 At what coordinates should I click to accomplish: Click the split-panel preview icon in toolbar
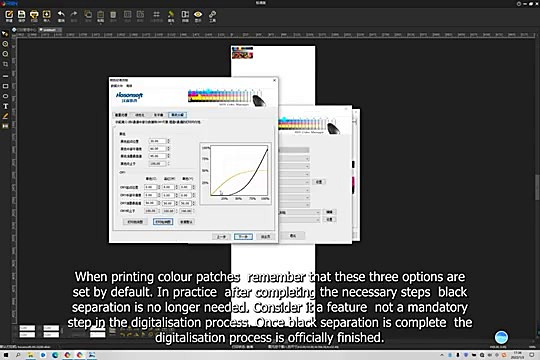[x=185, y=16]
